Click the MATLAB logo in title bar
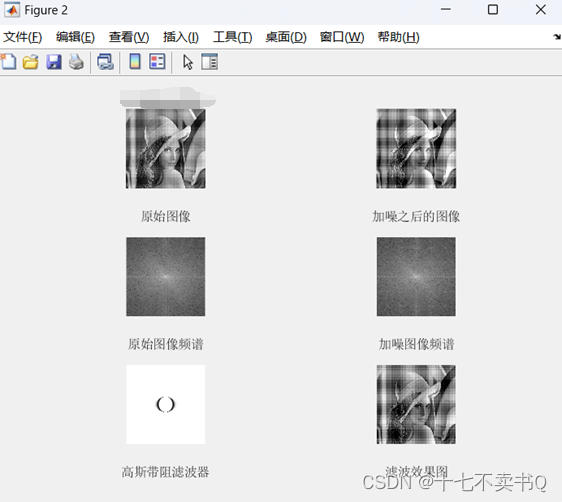Image resolution: width=562 pixels, height=502 pixels. (12, 10)
